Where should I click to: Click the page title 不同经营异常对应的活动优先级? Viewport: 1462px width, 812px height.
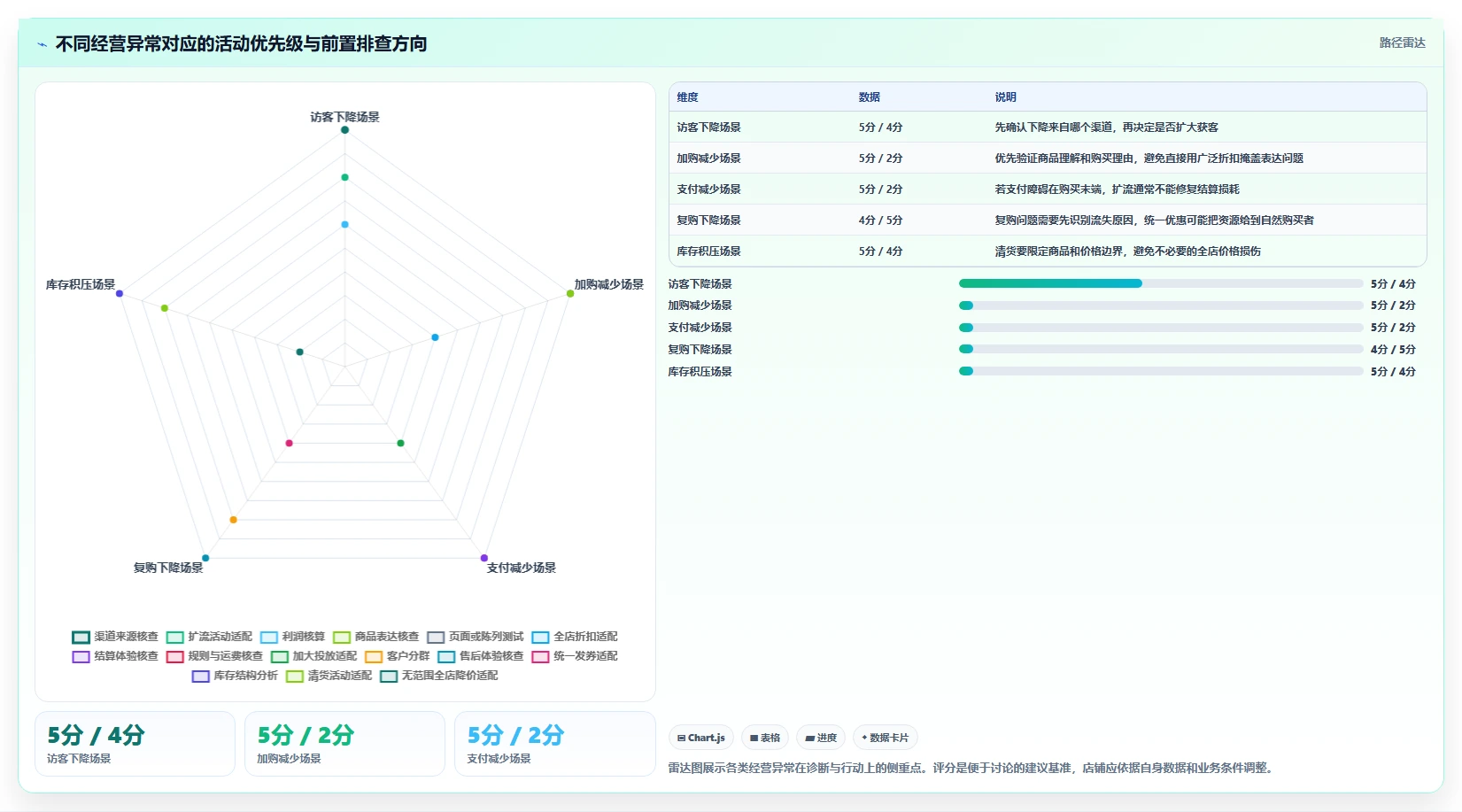(241, 43)
